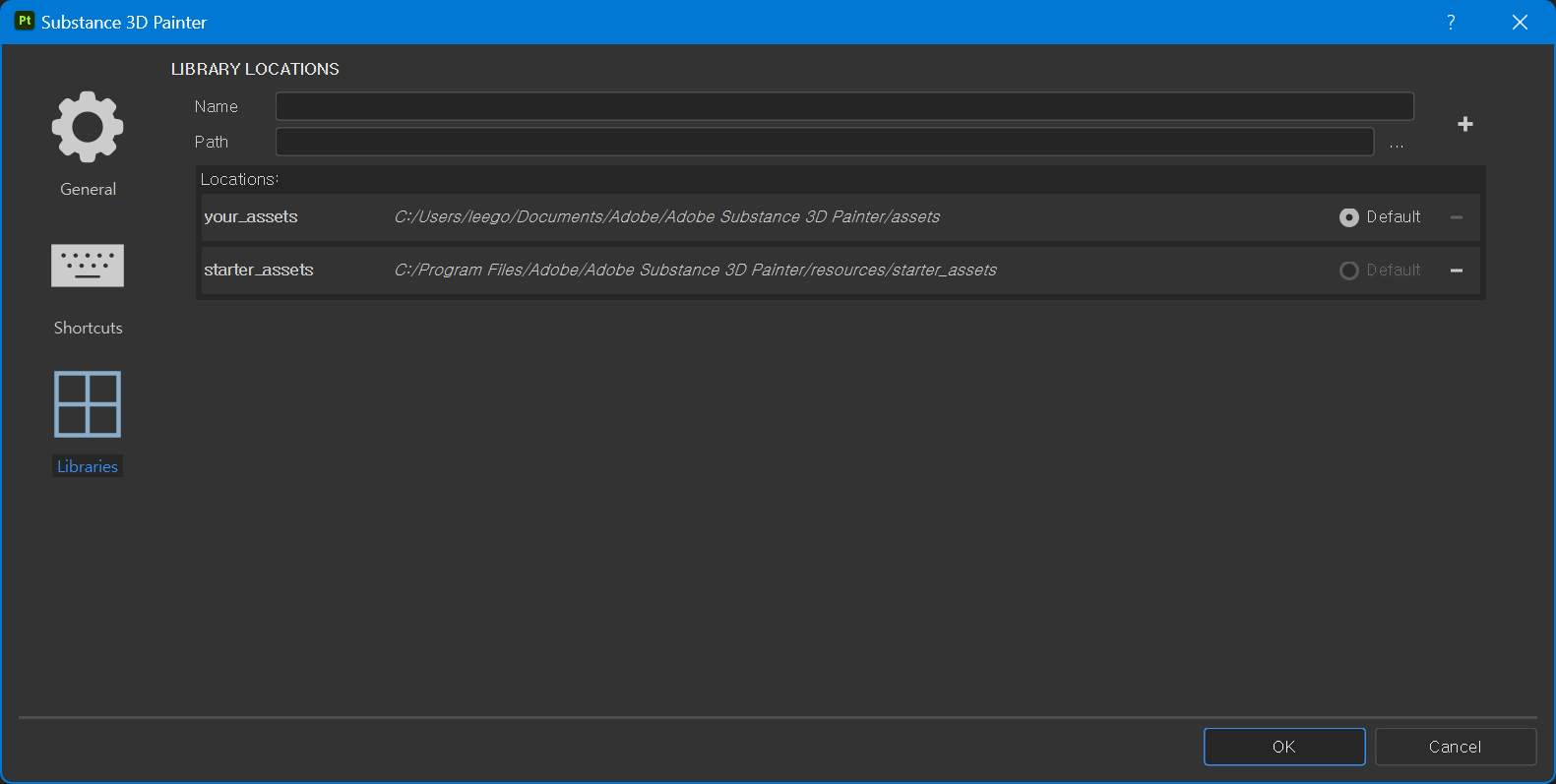
Task: Focus the Name input field
Action: (x=844, y=106)
